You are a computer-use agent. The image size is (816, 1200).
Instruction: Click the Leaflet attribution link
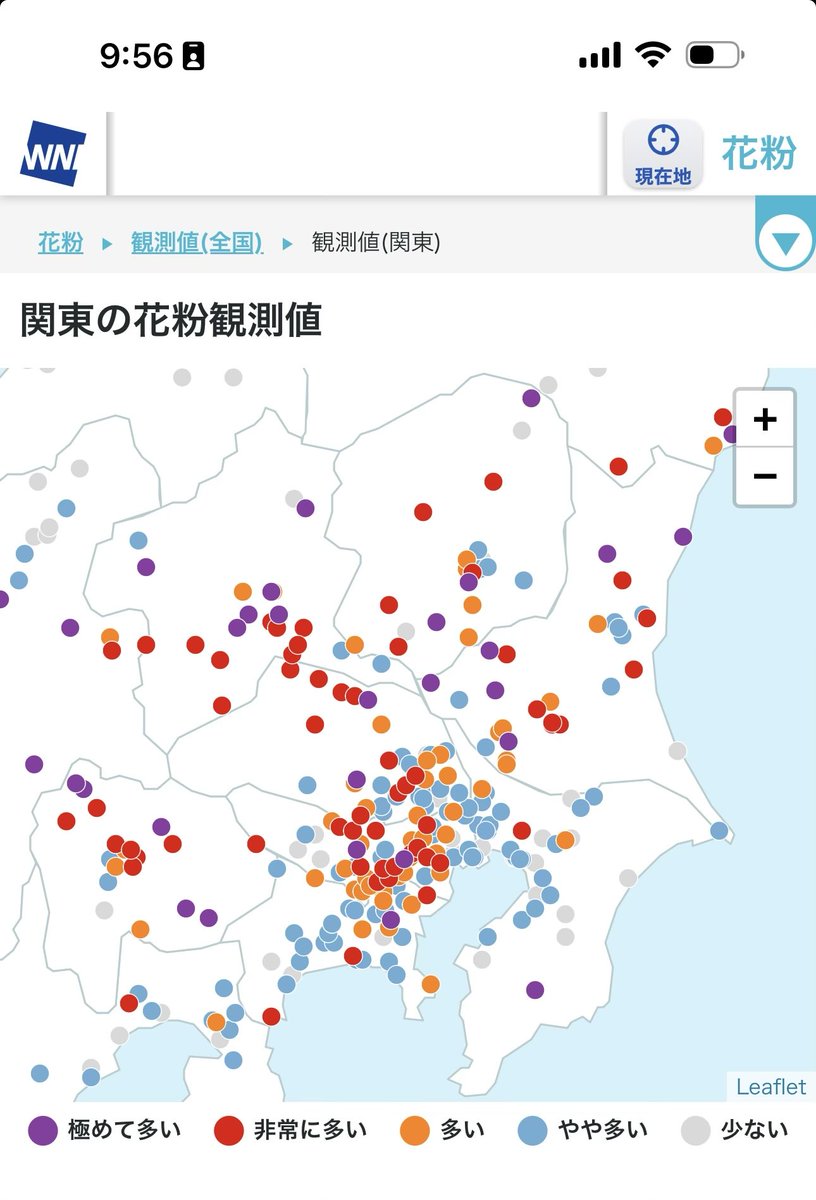(770, 1087)
